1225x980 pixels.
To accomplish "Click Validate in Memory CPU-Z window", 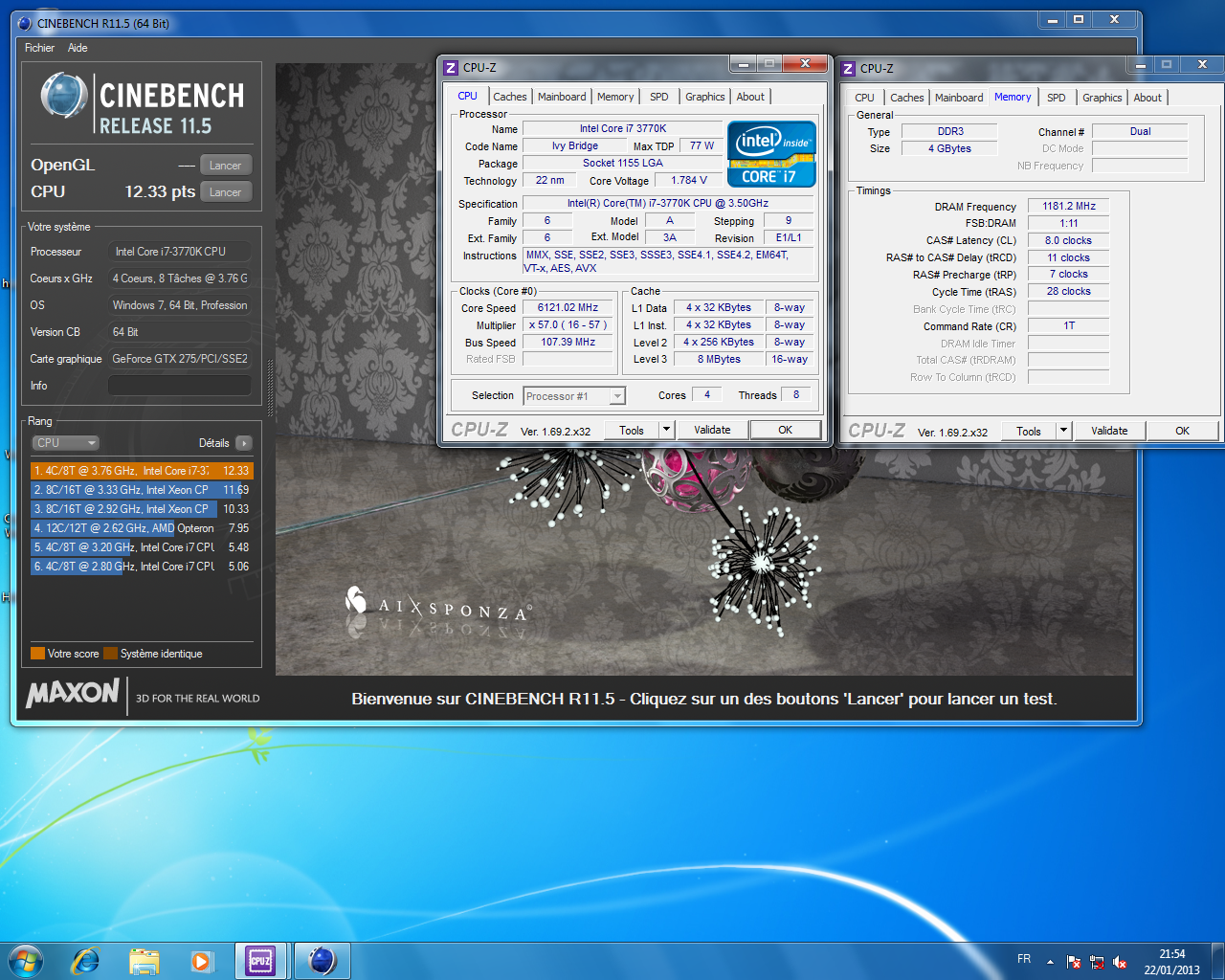I will point(1109,432).
